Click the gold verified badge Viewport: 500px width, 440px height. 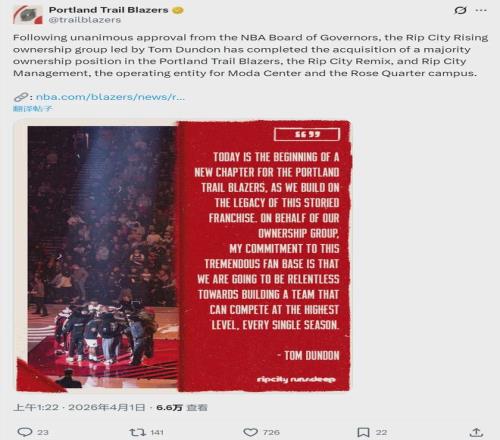coord(178,10)
